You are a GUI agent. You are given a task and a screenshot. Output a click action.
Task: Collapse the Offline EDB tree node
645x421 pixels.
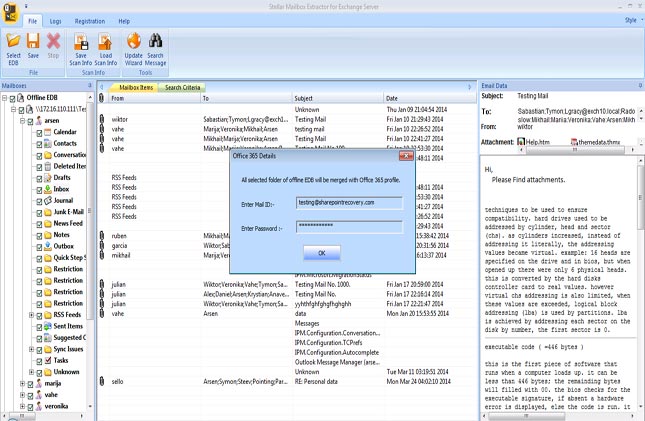(5, 98)
